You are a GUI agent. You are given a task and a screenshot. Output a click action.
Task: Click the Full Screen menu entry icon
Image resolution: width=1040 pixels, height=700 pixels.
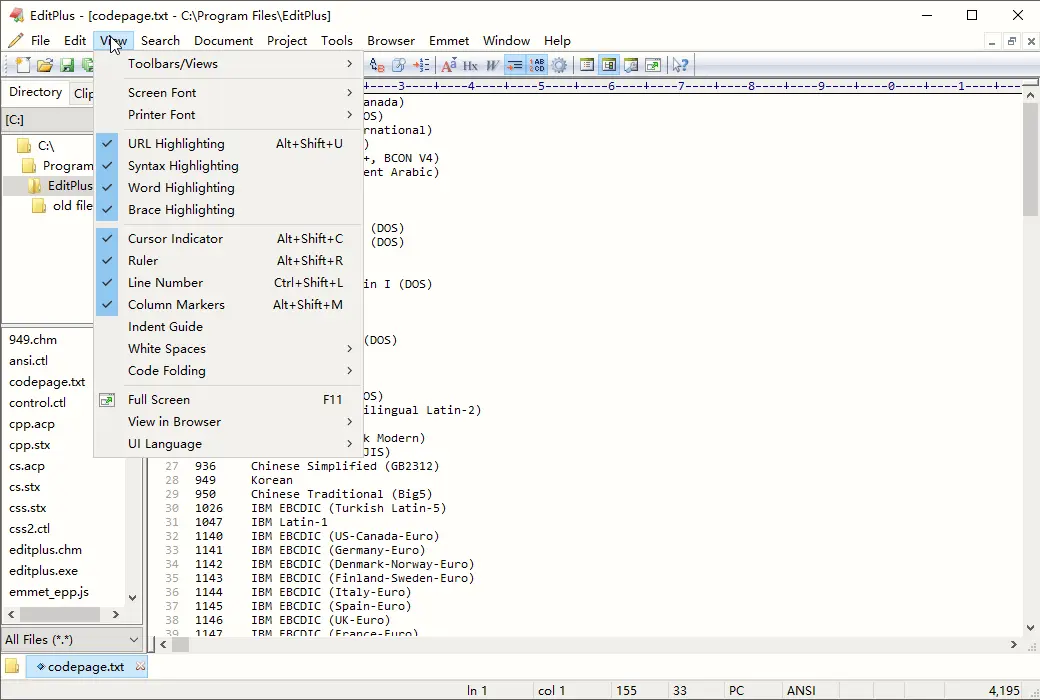pyautogui.click(x=107, y=399)
